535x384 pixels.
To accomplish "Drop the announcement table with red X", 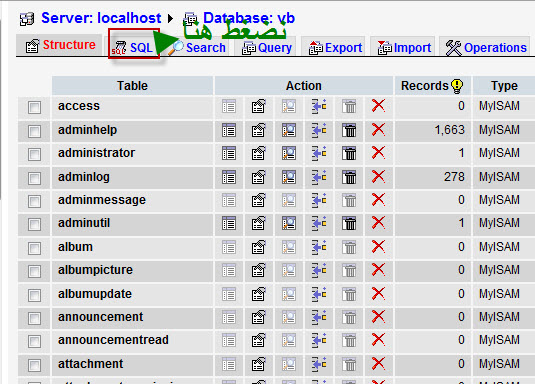I will tap(378, 317).
